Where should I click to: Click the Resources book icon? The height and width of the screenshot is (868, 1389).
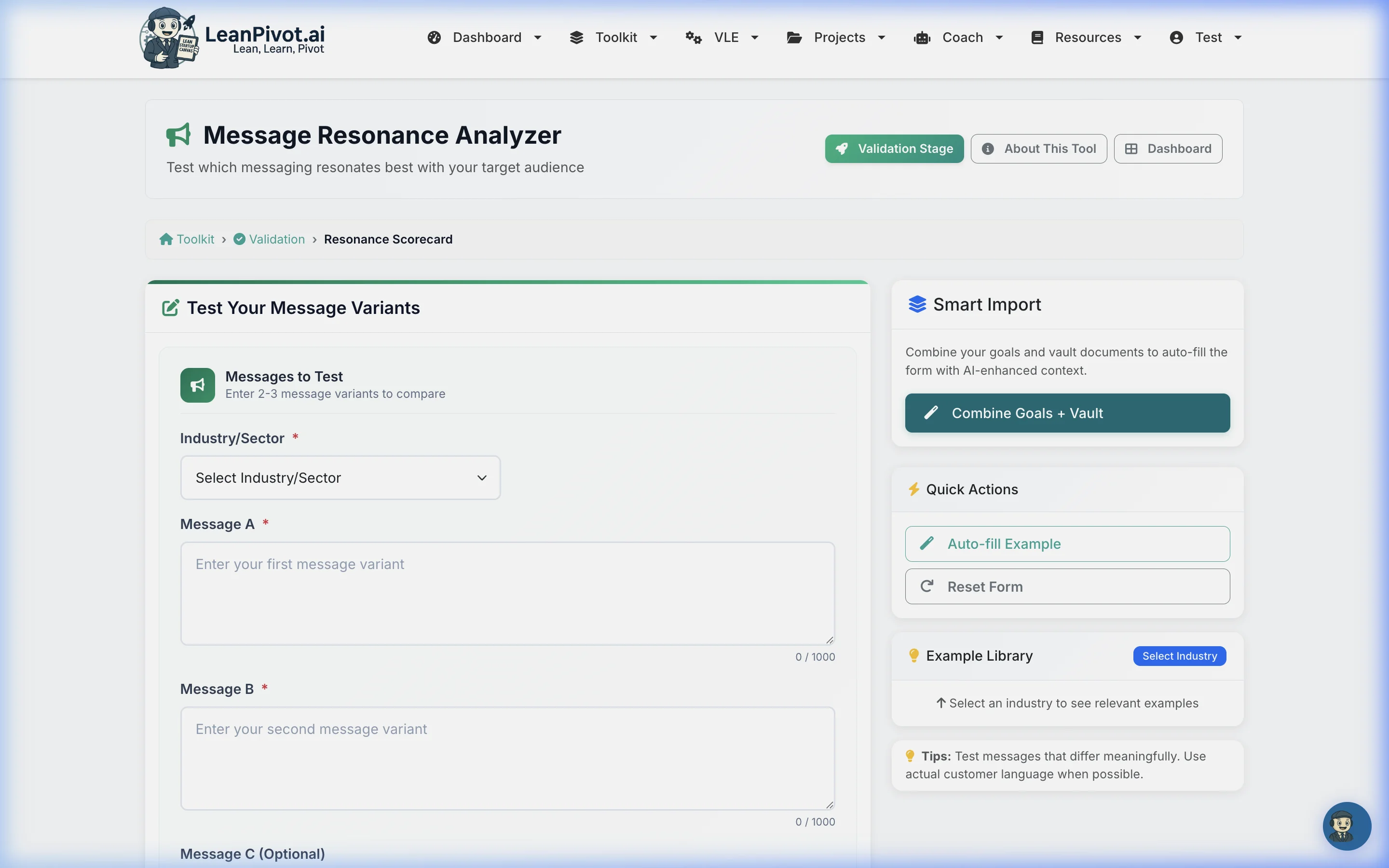(1038, 37)
